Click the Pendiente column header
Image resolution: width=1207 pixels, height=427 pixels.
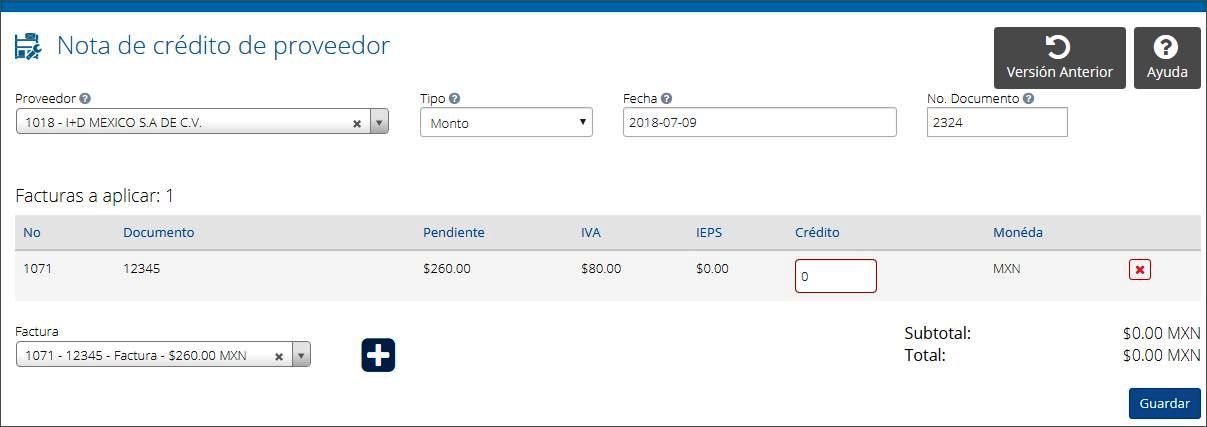tap(454, 232)
